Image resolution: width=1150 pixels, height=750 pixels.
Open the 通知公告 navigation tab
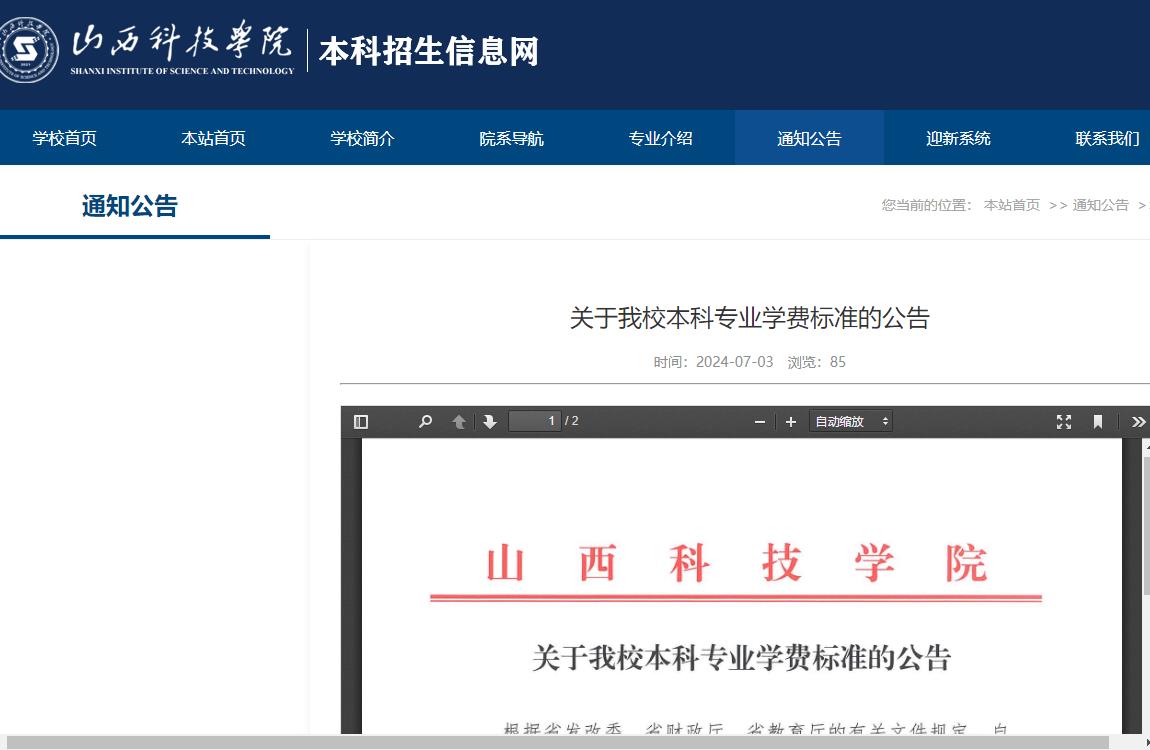[808, 138]
